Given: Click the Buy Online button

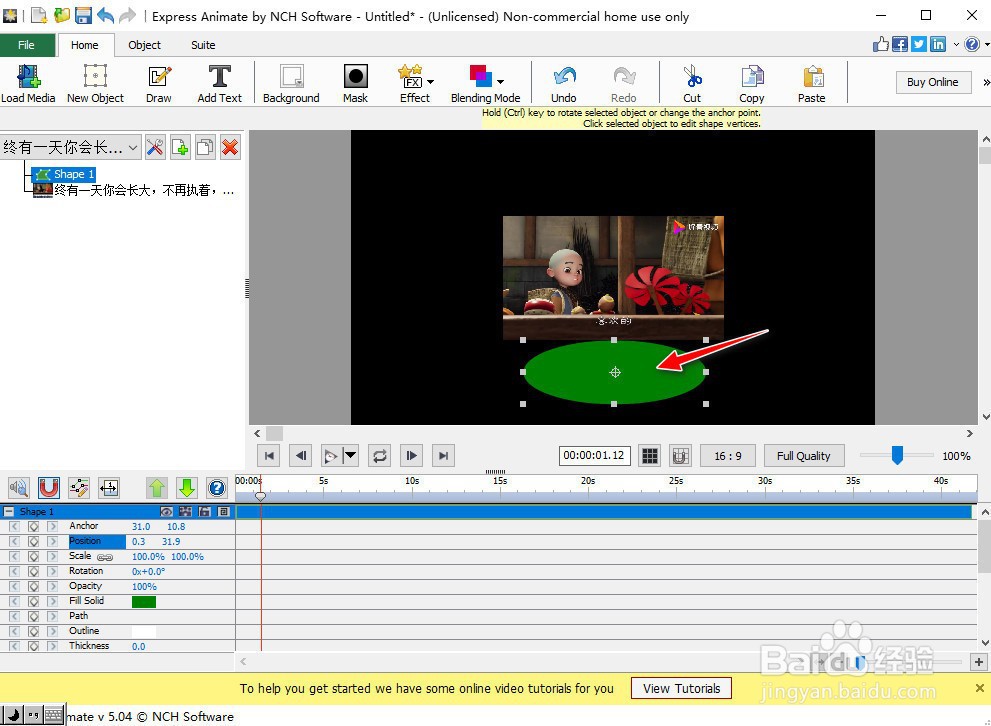Looking at the screenshot, I should point(933,82).
